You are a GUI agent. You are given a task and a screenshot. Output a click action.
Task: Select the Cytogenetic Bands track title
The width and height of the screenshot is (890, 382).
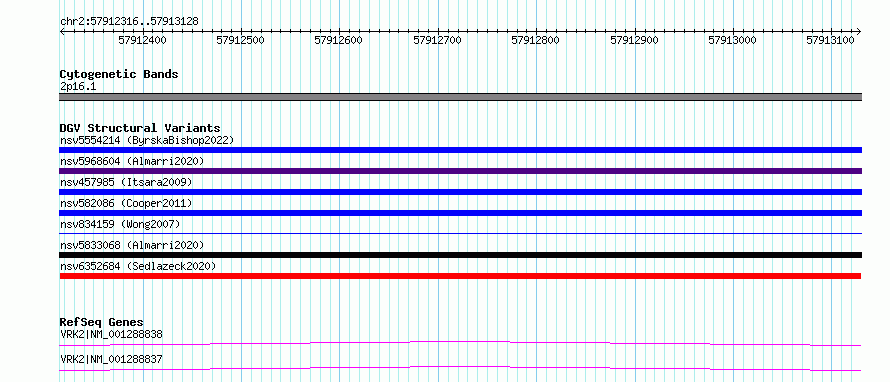coord(119,74)
